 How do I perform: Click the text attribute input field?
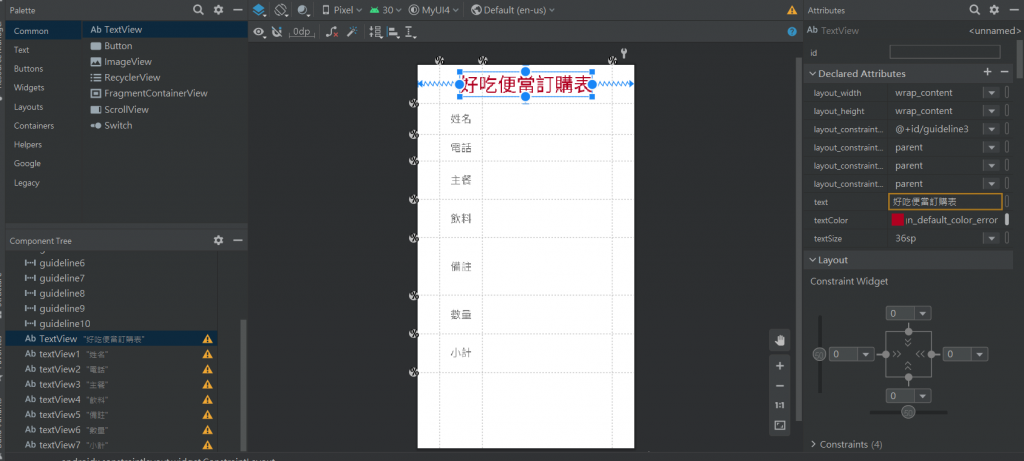[x=945, y=202]
